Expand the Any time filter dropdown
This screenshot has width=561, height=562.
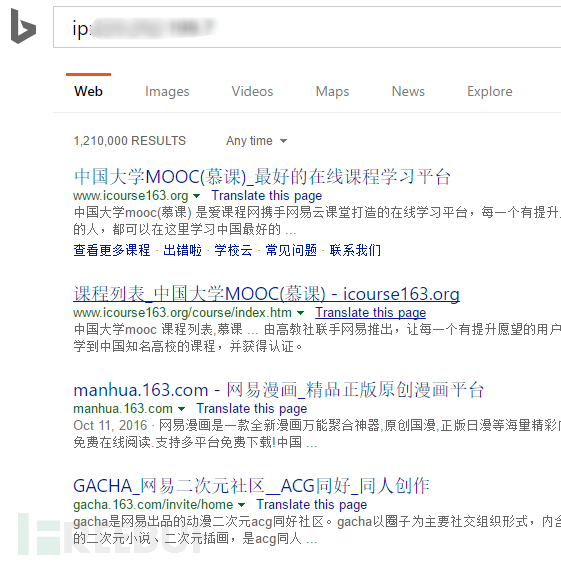coord(256,141)
